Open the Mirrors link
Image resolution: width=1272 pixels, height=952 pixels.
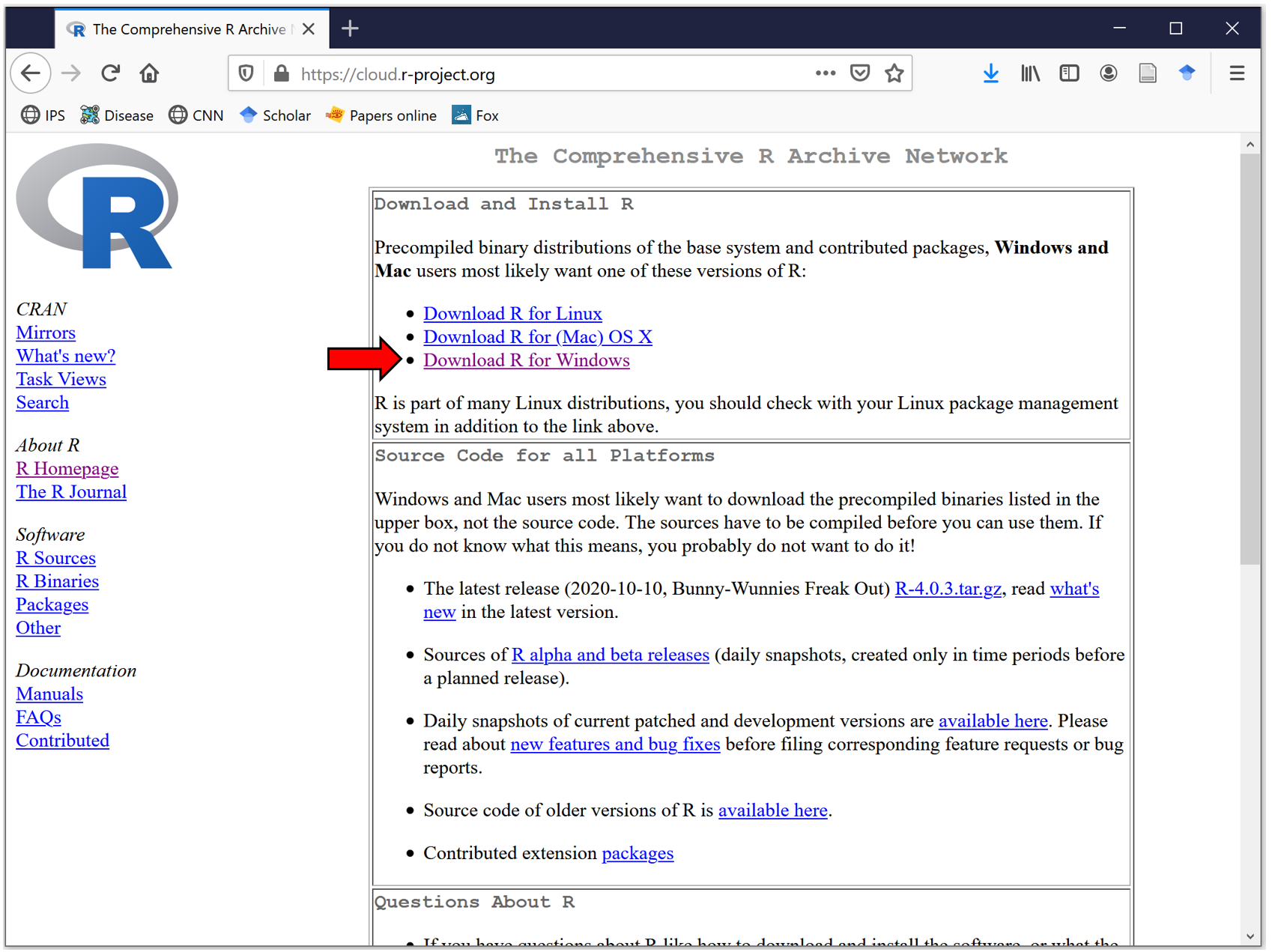point(46,333)
